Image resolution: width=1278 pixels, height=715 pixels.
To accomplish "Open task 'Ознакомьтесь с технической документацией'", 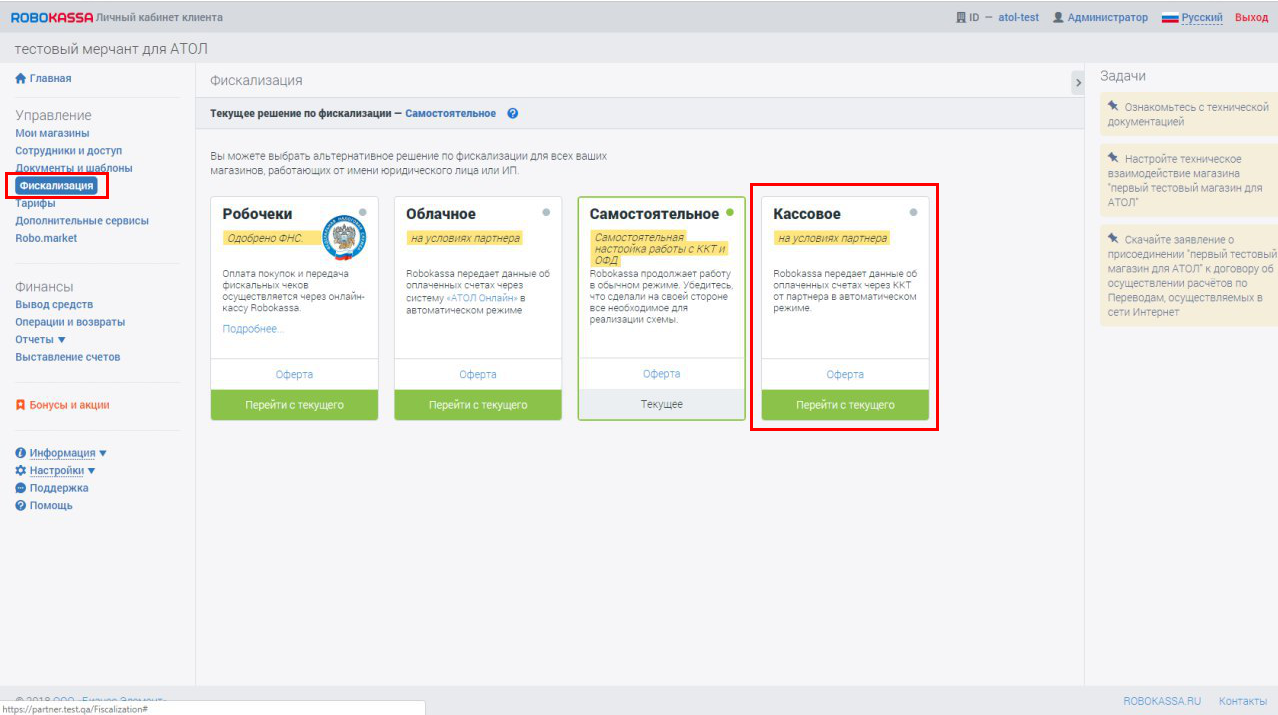I will click(x=1189, y=114).
